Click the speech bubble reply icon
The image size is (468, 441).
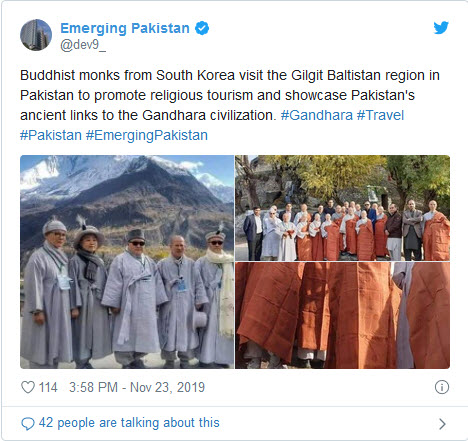pyautogui.click(x=28, y=424)
